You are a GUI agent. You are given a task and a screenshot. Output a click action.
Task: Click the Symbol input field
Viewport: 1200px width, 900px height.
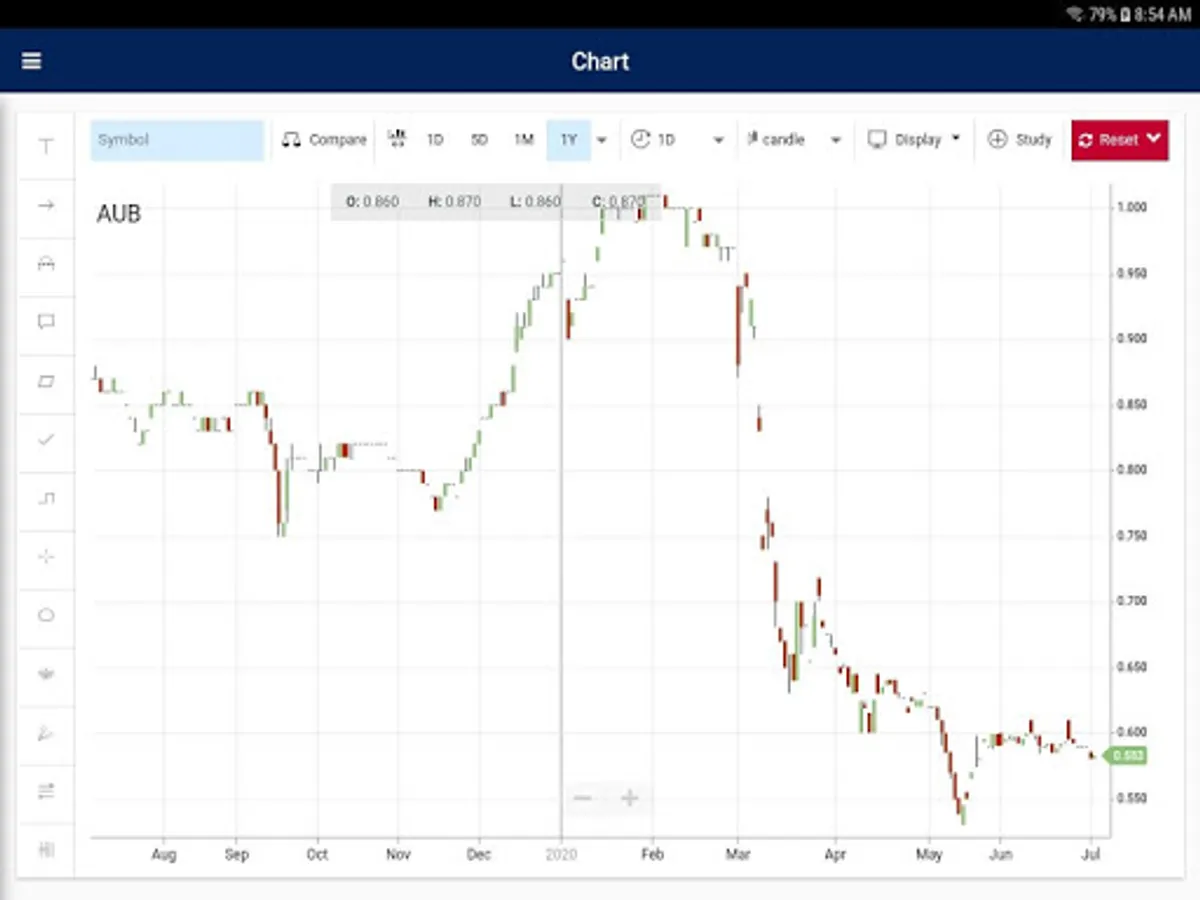[x=177, y=140]
